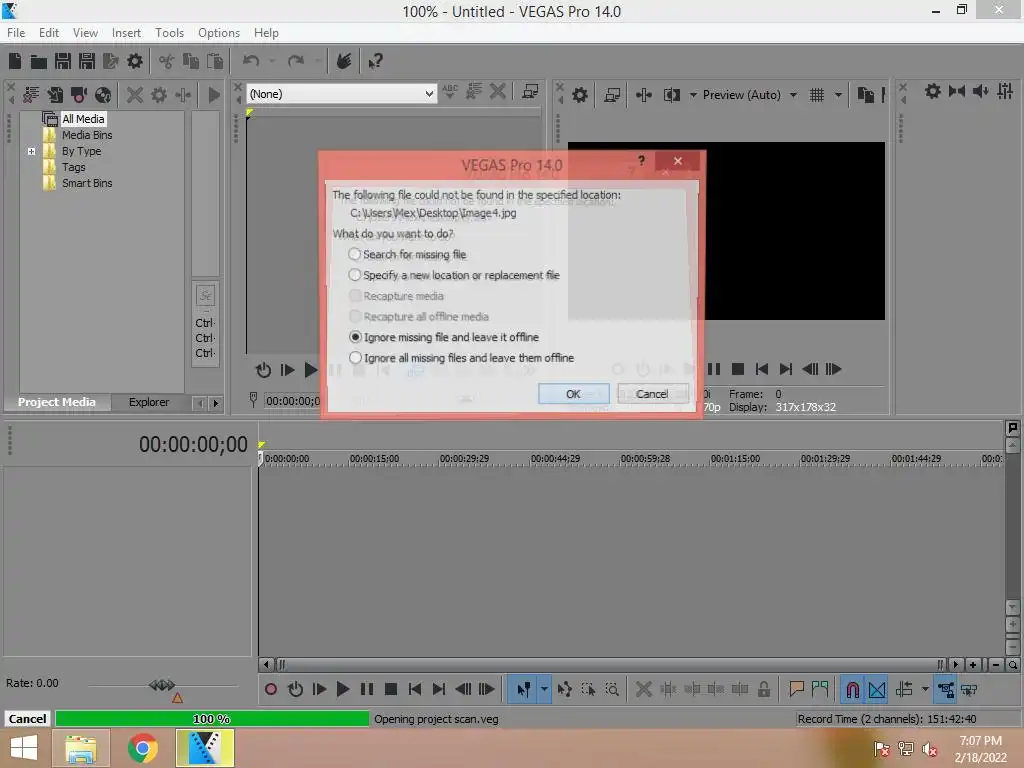Click the dialog's question mark help button
This screenshot has height=768, width=1024.
pyautogui.click(x=641, y=161)
